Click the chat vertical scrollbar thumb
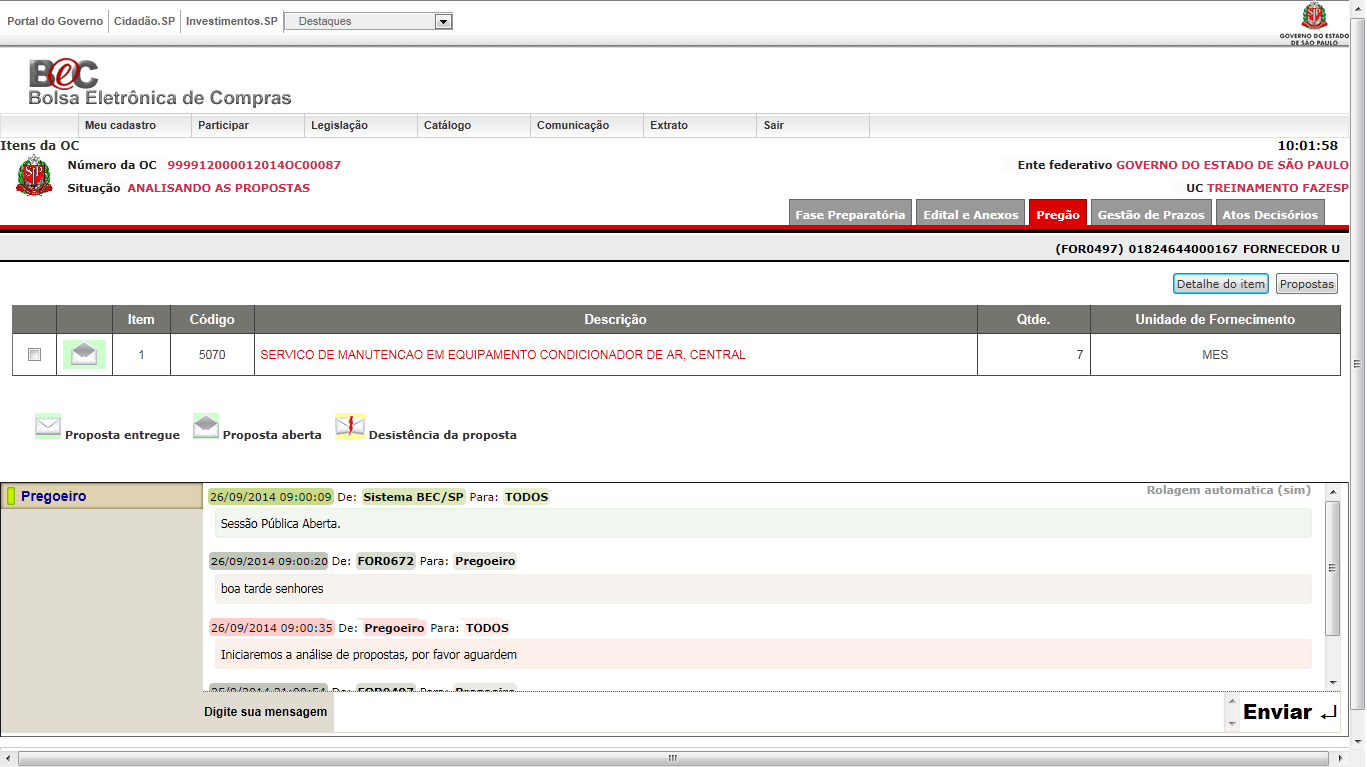Viewport: 1367px width, 767px height. click(x=1332, y=568)
